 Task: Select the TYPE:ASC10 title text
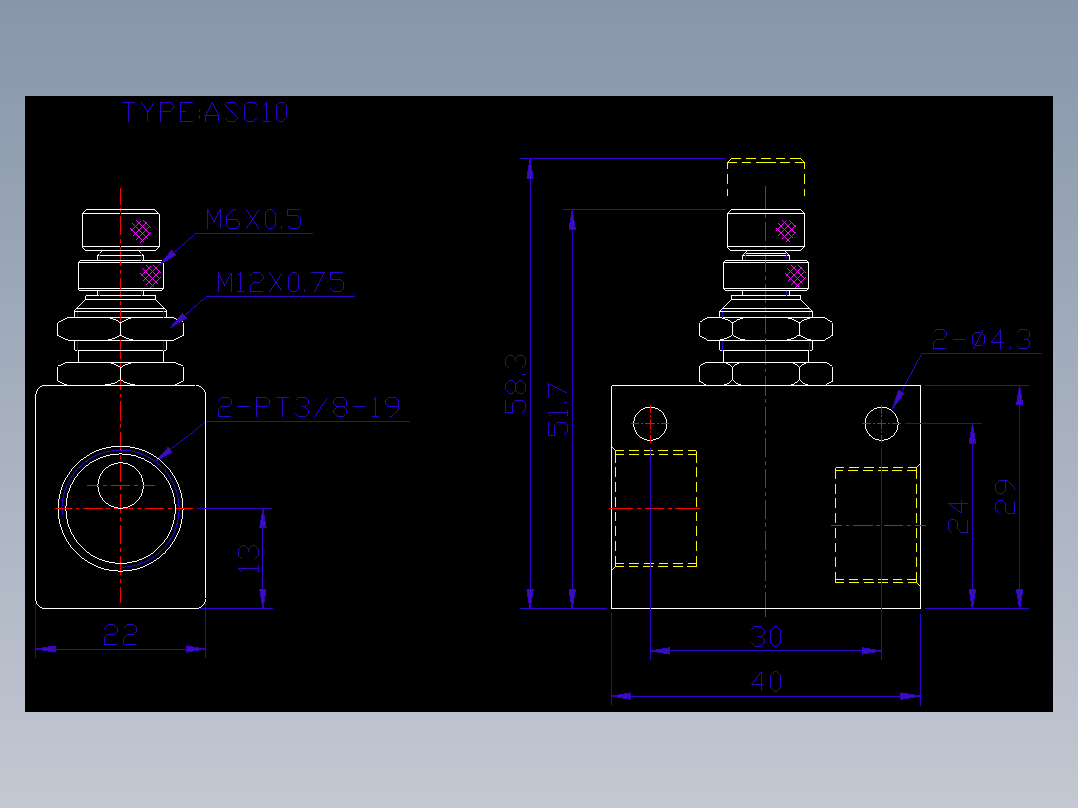tap(205, 112)
